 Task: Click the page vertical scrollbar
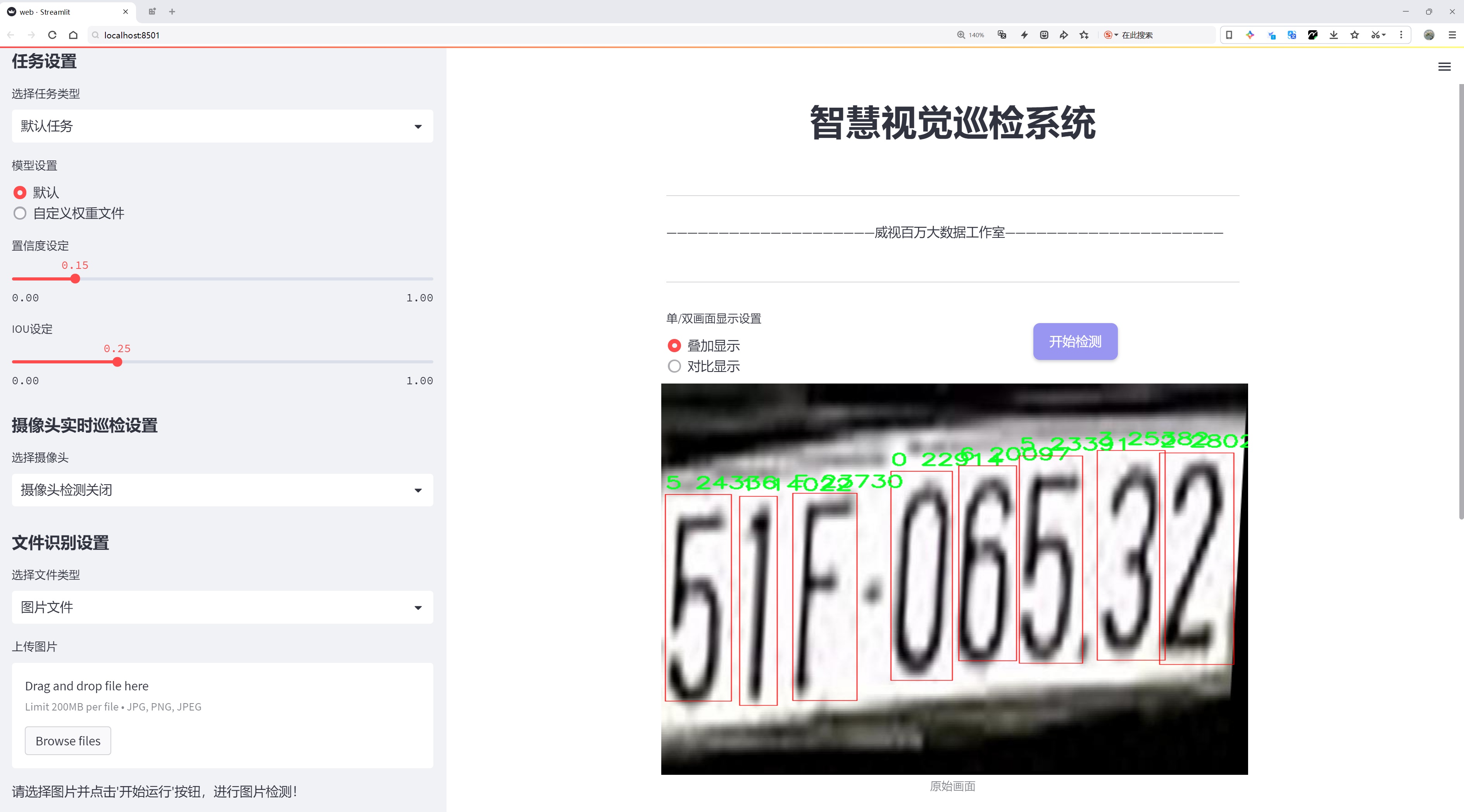click(1461, 301)
